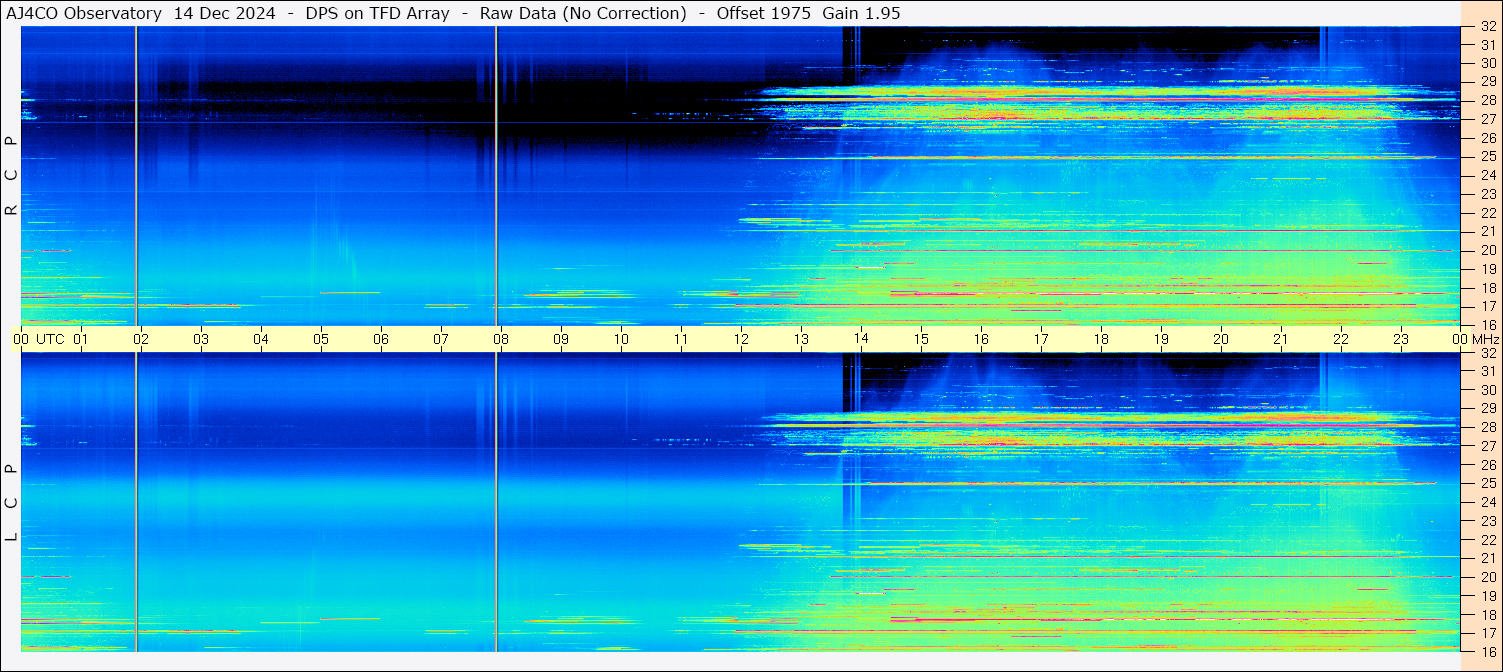Click the DPS on TFD Array label
The width and height of the screenshot is (1503, 672).
(x=376, y=13)
